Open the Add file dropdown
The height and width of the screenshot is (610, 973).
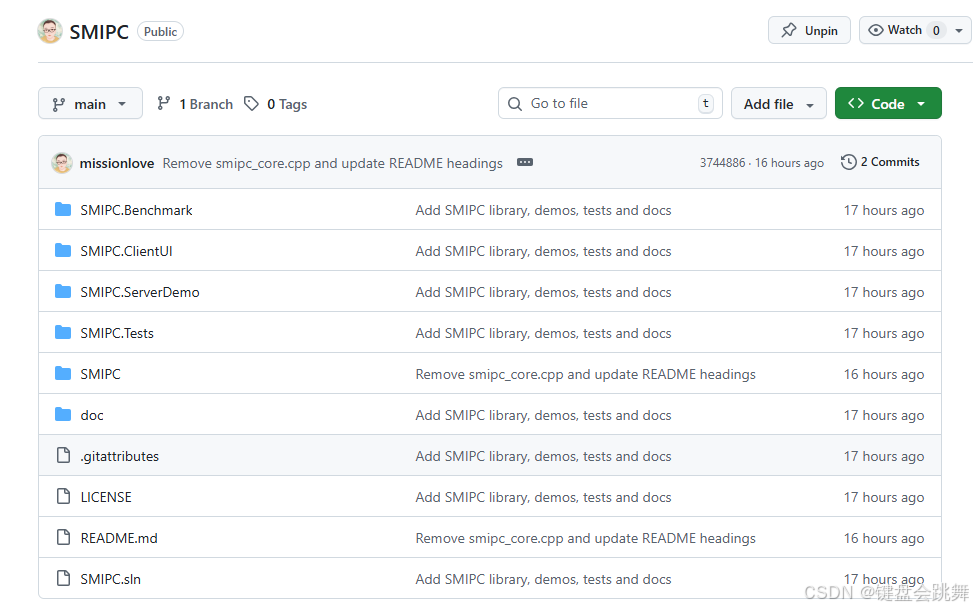(779, 104)
